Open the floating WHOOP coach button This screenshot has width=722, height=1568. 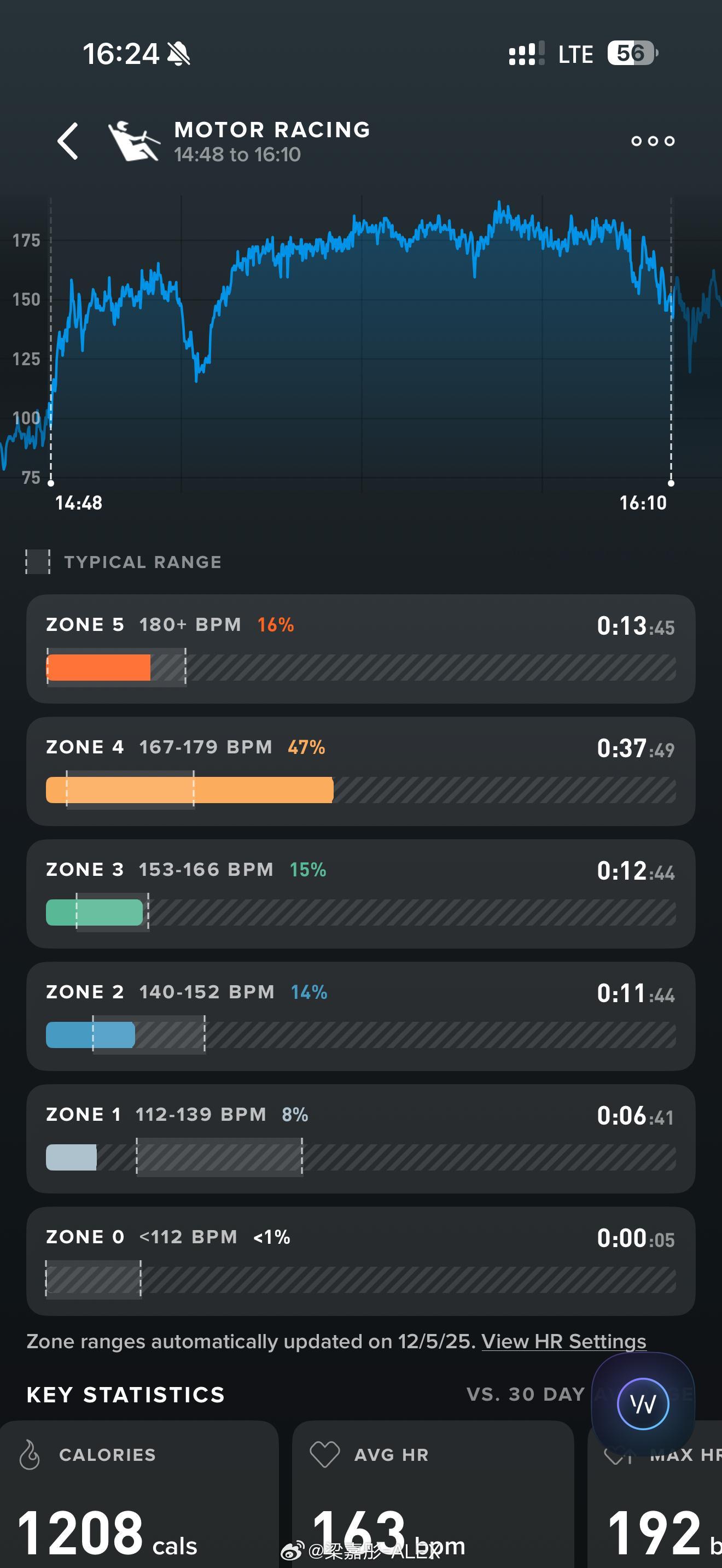[643, 1405]
